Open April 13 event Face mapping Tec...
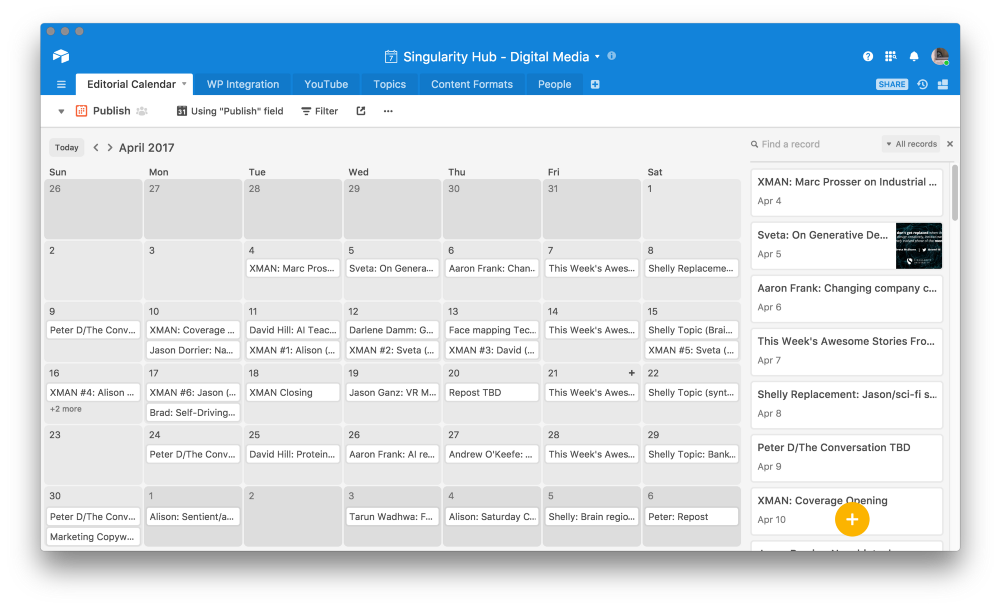Screen dimensions: 1000x608 click(492, 330)
